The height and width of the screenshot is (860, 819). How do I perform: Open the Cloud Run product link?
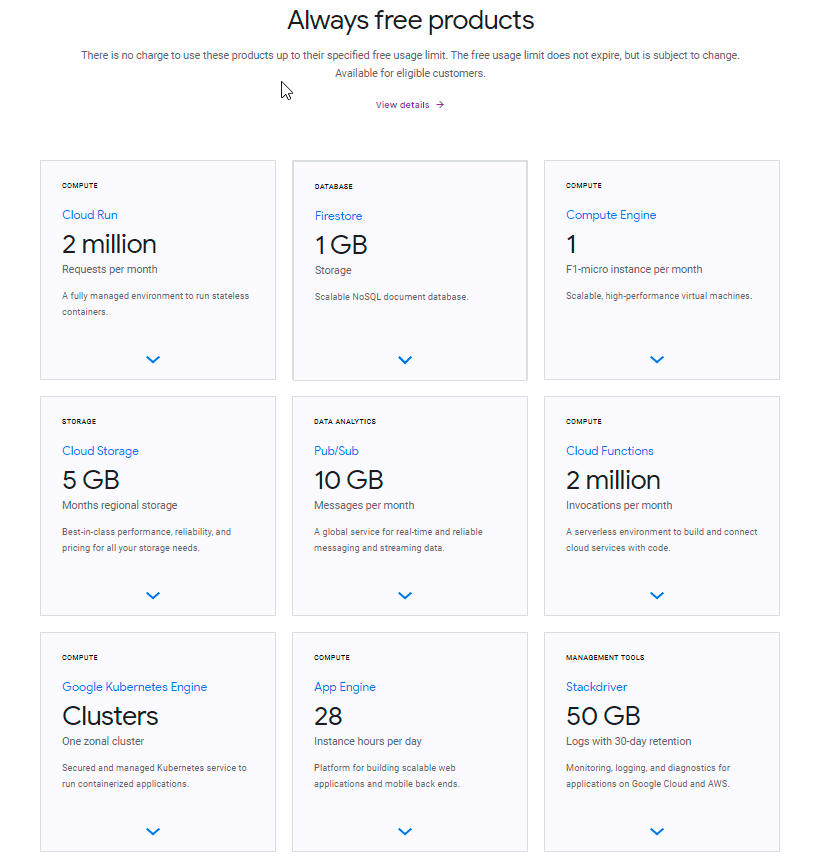coord(90,215)
